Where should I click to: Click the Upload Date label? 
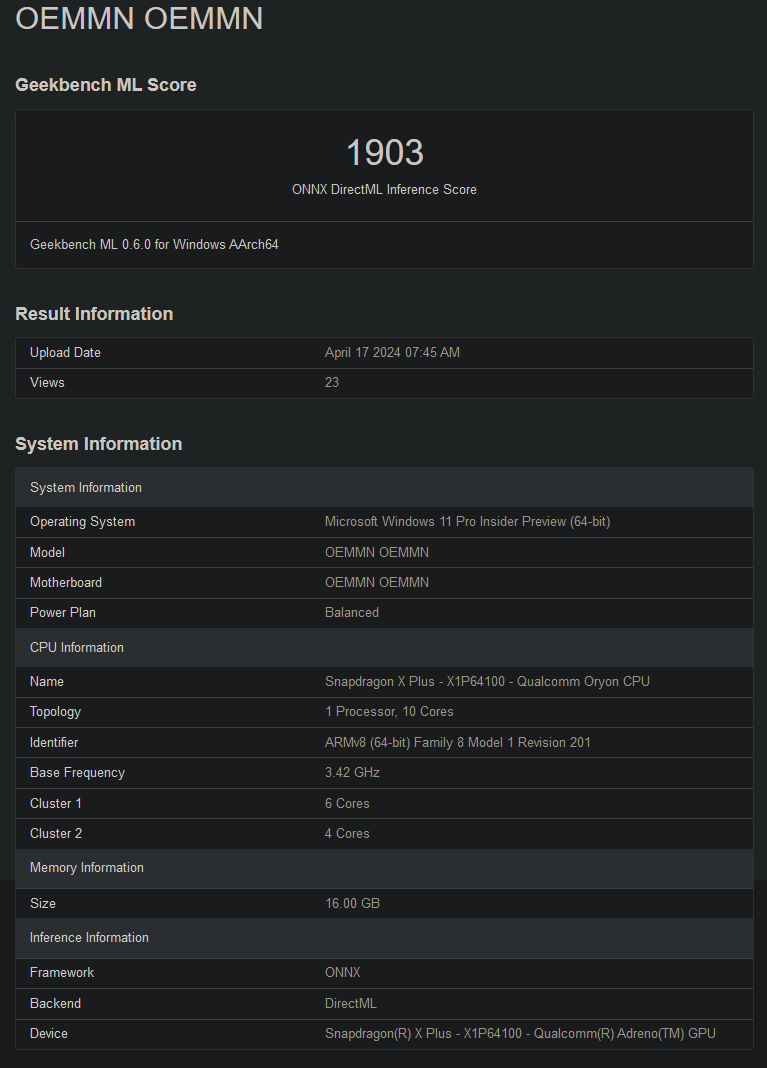[x=65, y=352]
